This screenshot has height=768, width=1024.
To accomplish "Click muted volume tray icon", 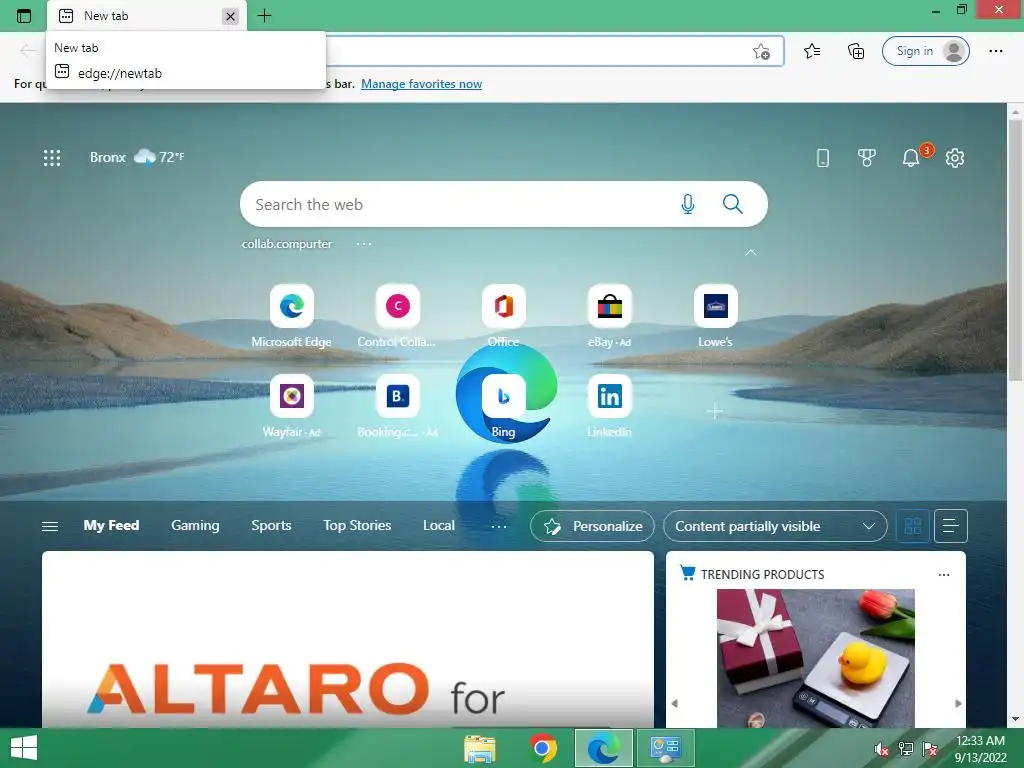I will pyautogui.click(x=881, y=749).
